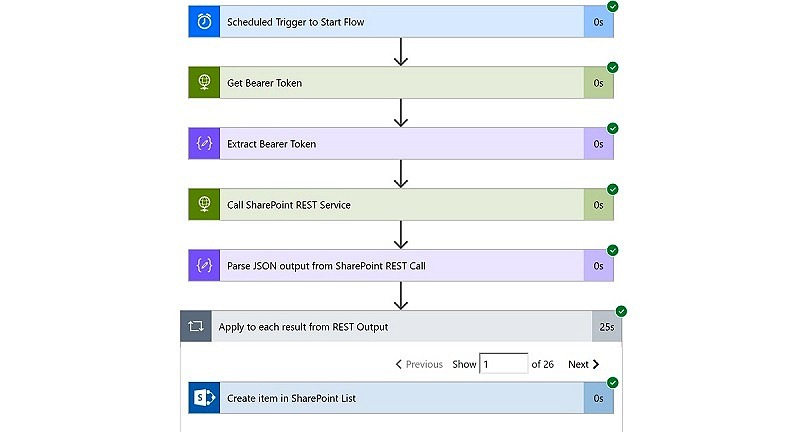The image size is (800, 432).
Task: Click the globe icon of Call SharePoint REST Service
Action: click(x=204, y=205)
